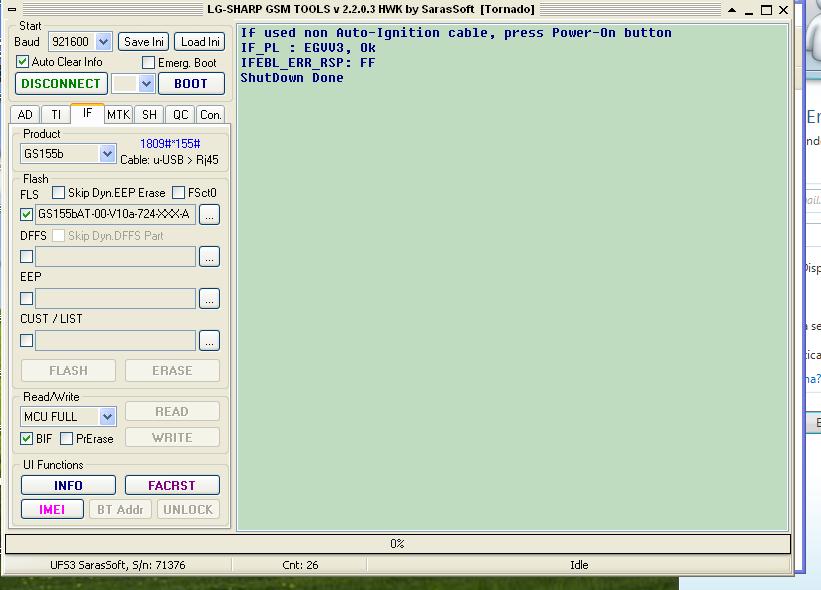Click the Idle status text
The width and height of the screenshot is (821, 590).
pos(579,565)
